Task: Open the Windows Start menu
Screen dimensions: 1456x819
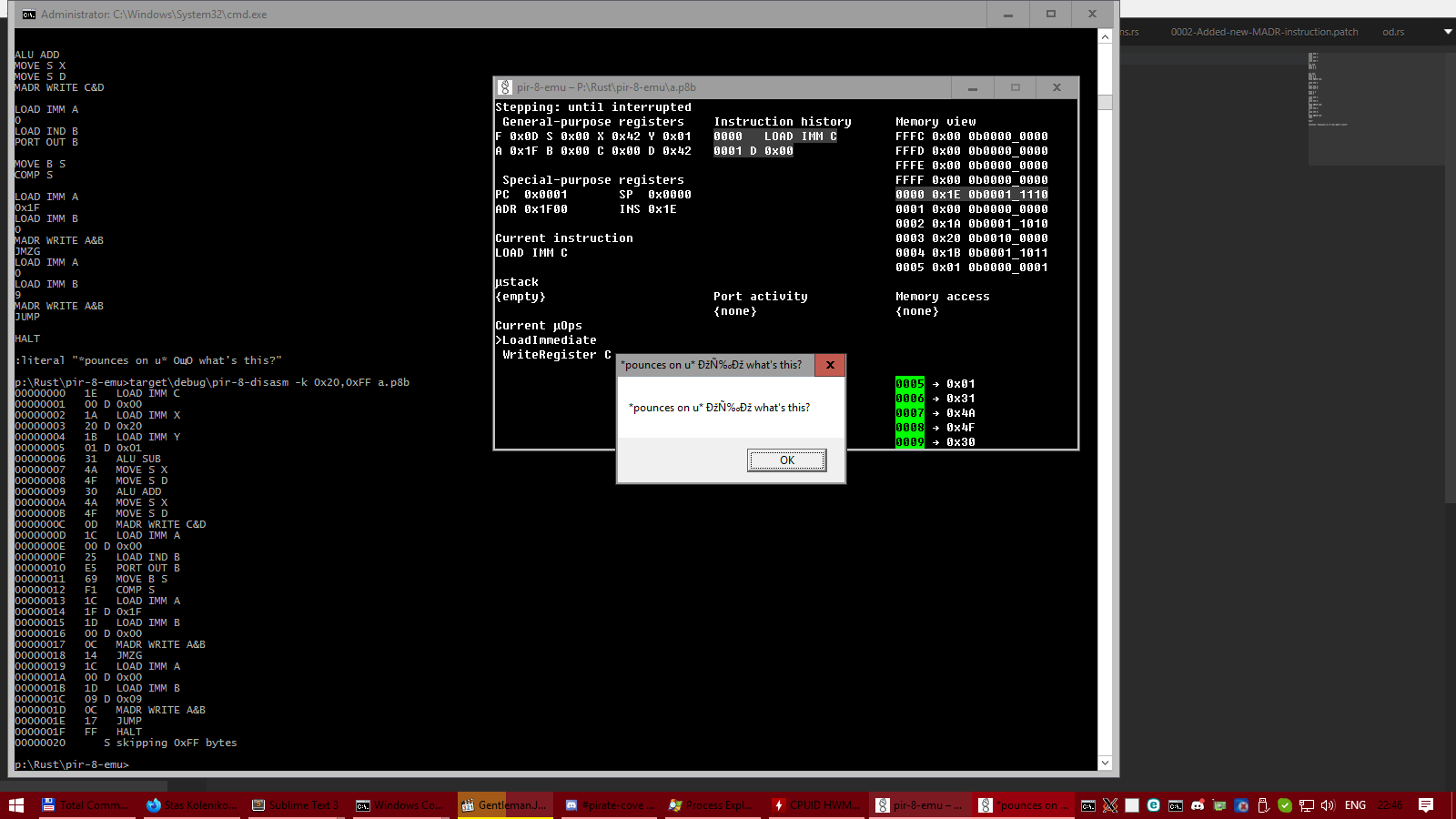Action: tap(16, 805)
